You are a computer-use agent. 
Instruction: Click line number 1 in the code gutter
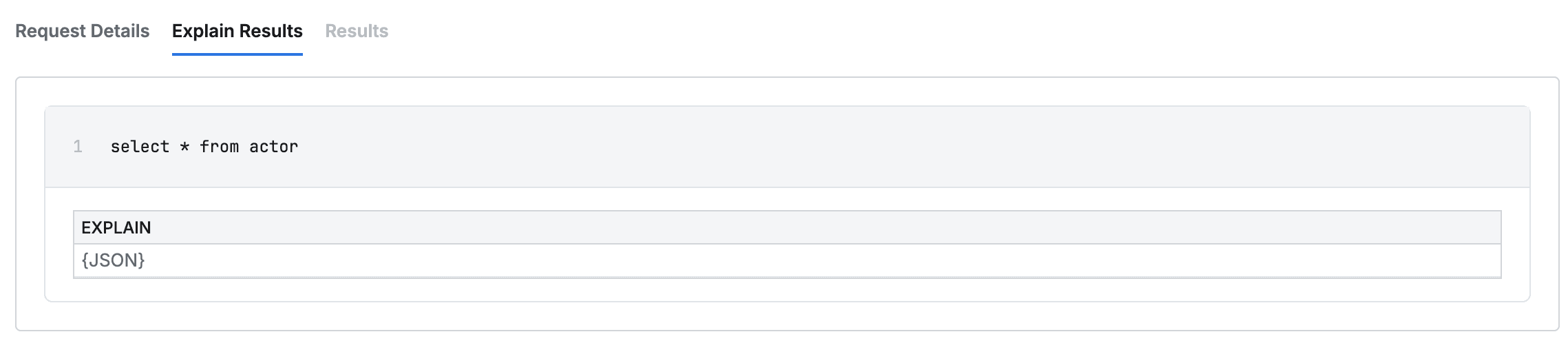point(78,147)
